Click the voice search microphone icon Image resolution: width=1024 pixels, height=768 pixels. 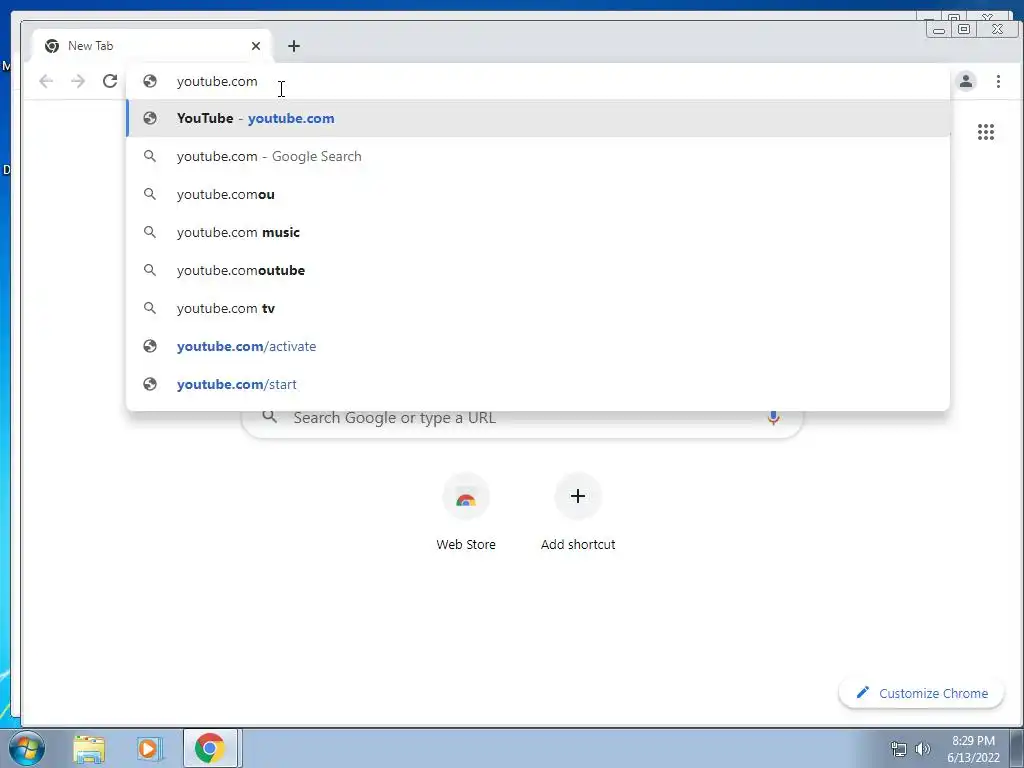point(773,418)
